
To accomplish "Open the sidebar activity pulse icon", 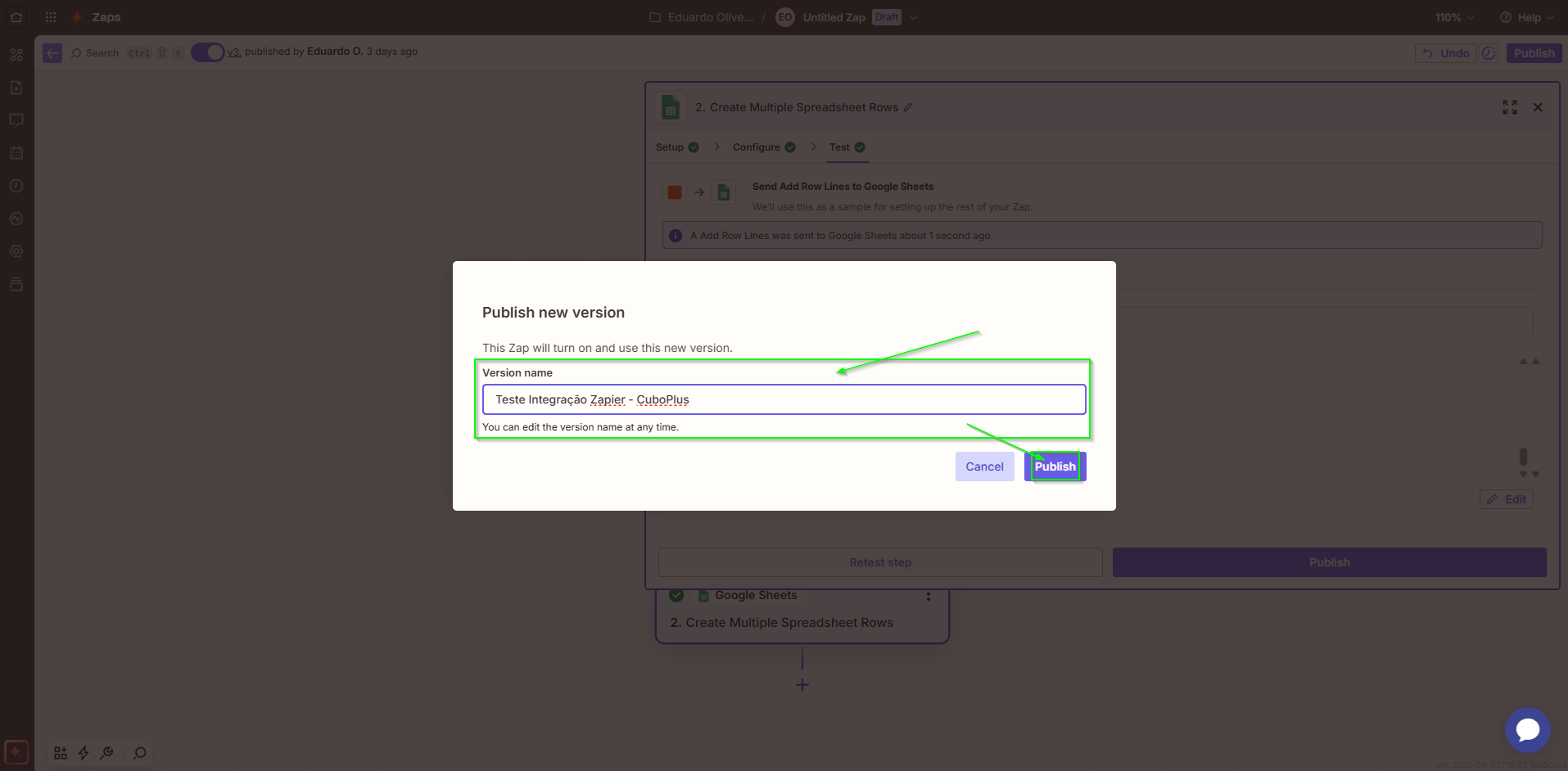I will (16, 219).
